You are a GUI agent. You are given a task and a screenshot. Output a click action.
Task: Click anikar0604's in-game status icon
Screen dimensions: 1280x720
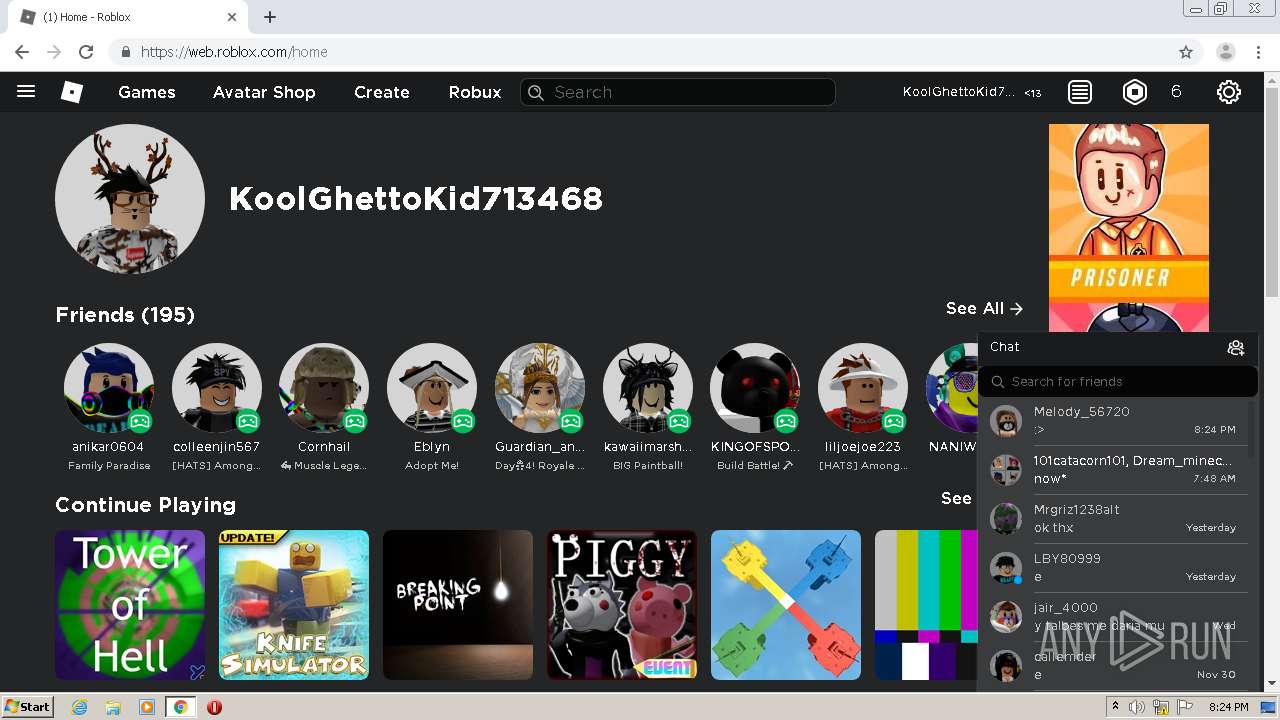(x=140, y=421)
